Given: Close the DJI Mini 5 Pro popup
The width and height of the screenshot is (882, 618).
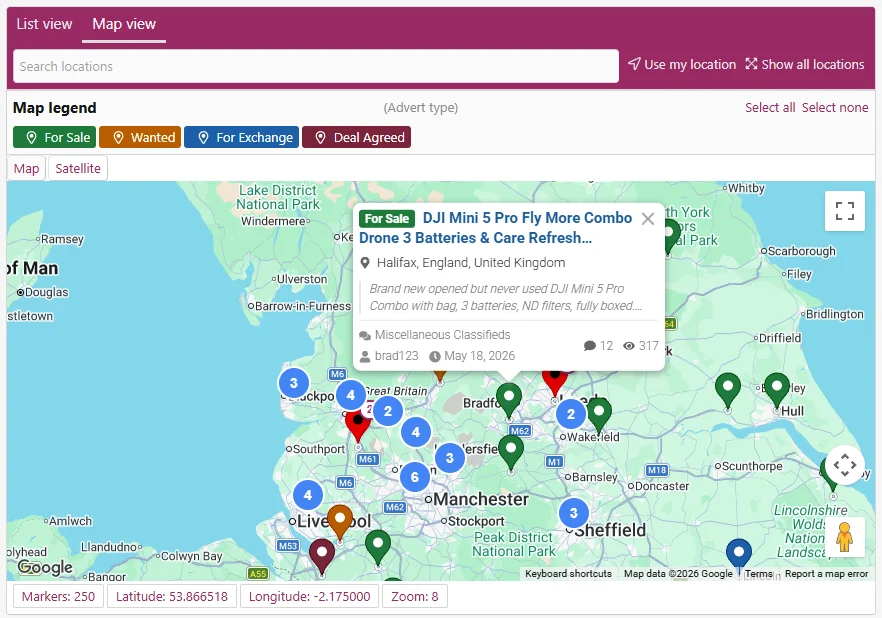Looking at the screenshot, I should 648,219.
